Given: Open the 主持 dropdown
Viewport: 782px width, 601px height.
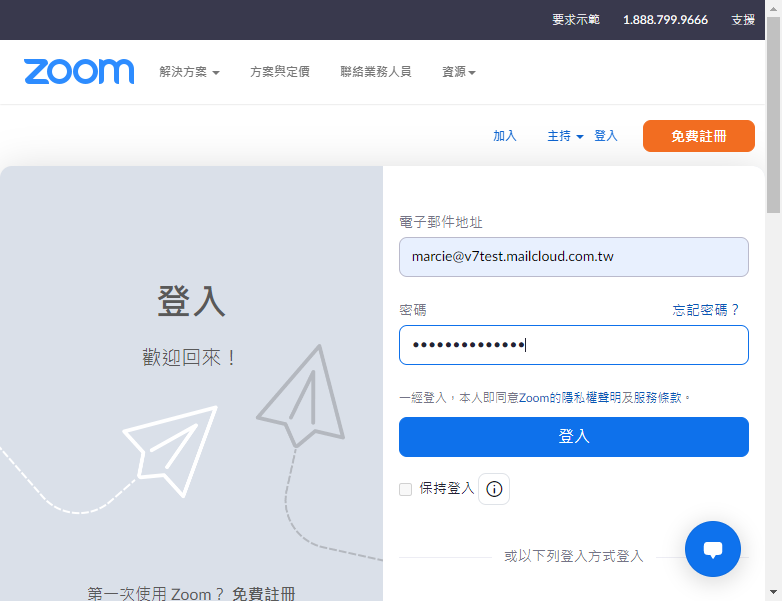Looking at the screenshot, I should pos(565,136).
